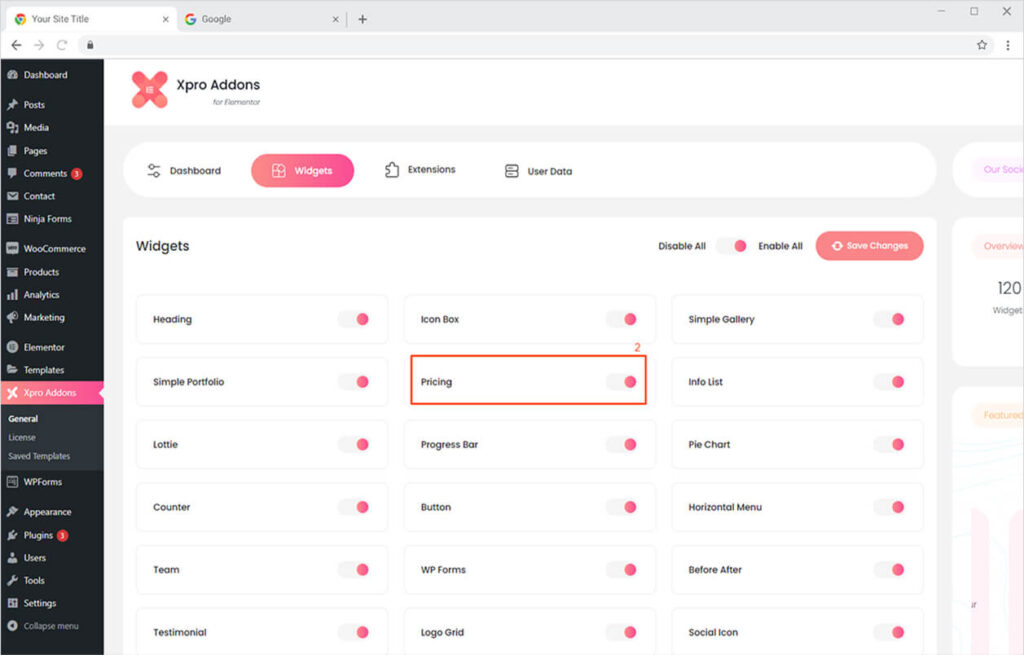Click the WooCommerce sidebar icon
The image size is (1024, 655).
pos(12,249)
